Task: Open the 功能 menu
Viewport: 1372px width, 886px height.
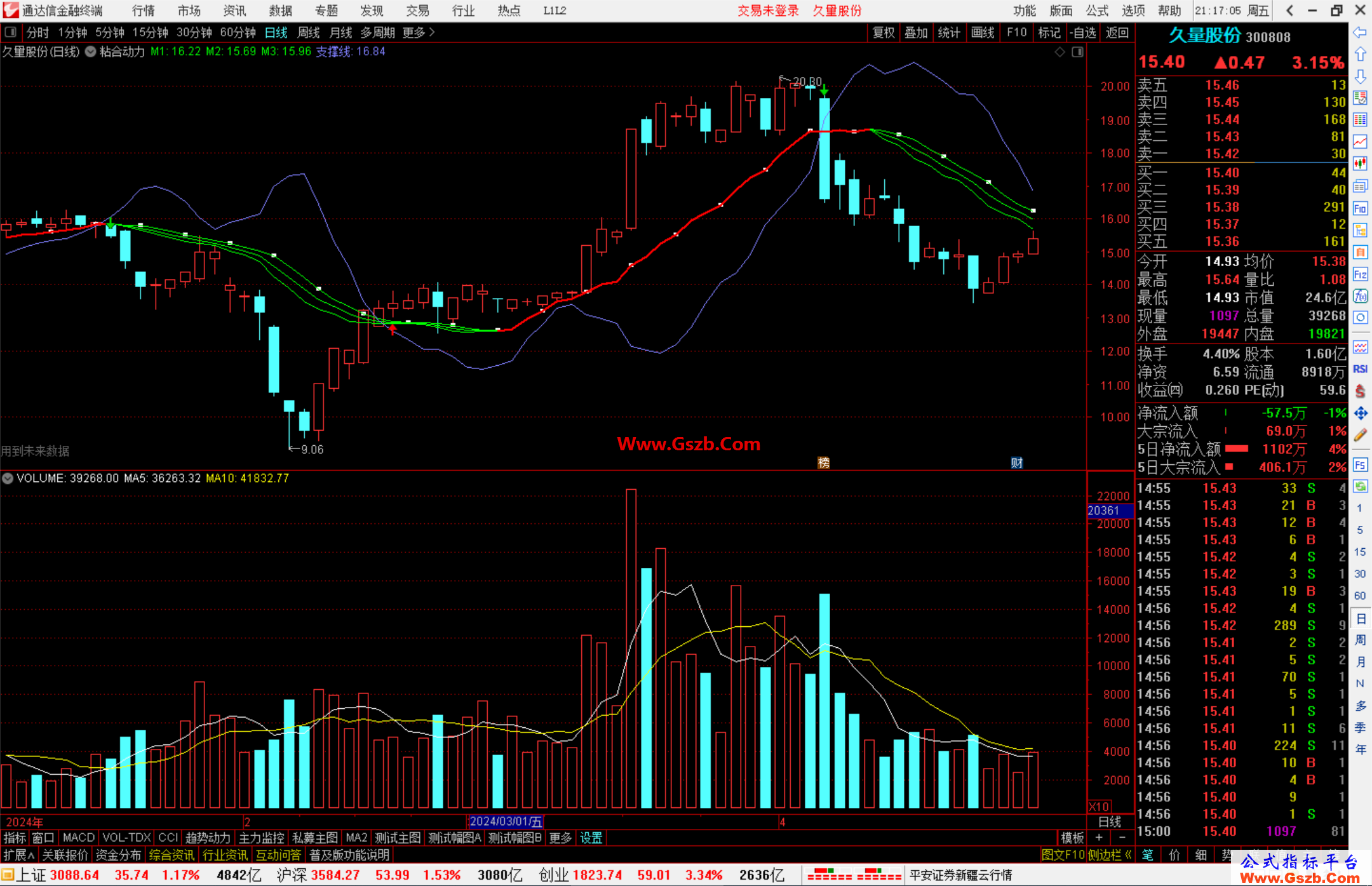Action: [x=1025, y=10]
